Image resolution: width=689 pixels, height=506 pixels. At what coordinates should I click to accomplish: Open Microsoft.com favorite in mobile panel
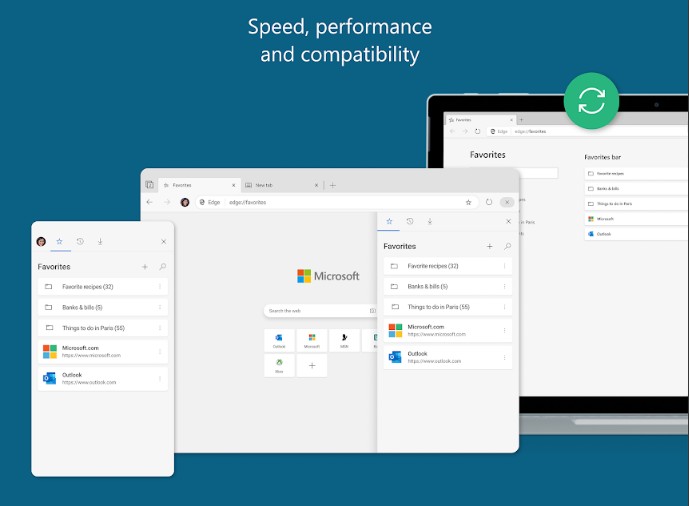point(102,351)
